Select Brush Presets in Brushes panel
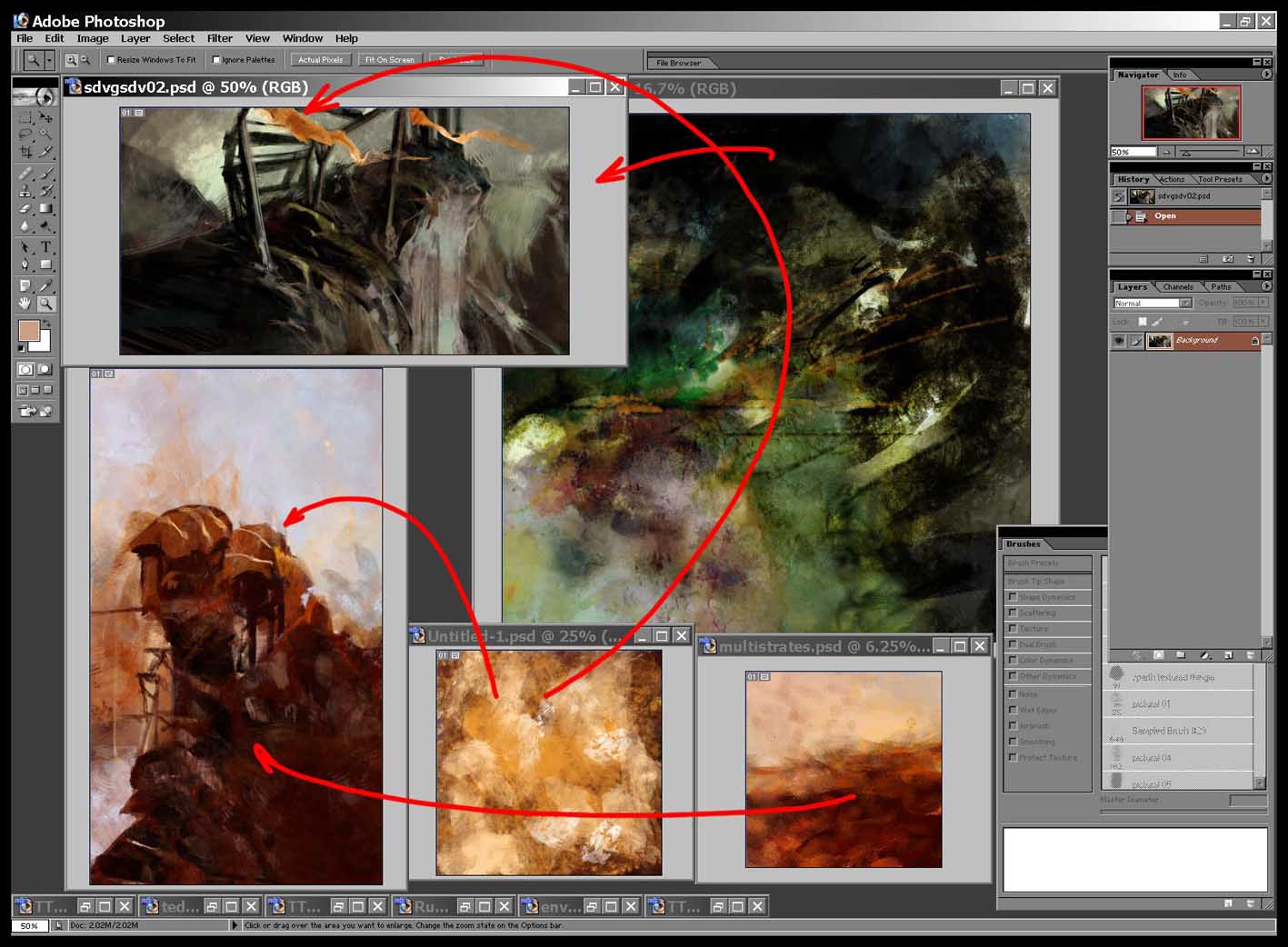This screenshot has height=947, width=1288. pos(1047,563)
